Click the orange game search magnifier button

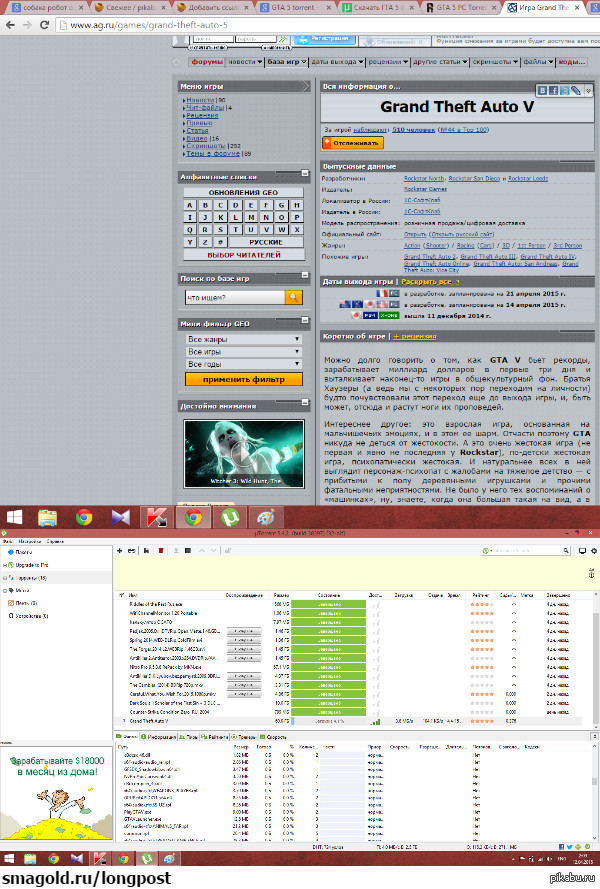294,297
